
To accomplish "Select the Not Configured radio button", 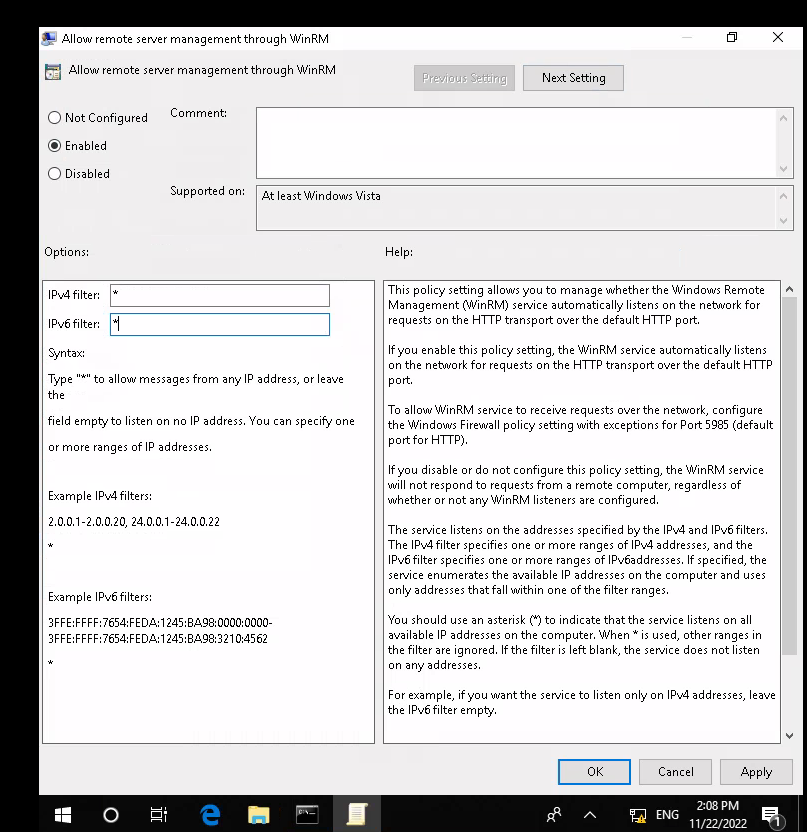I will click(98, 118).
